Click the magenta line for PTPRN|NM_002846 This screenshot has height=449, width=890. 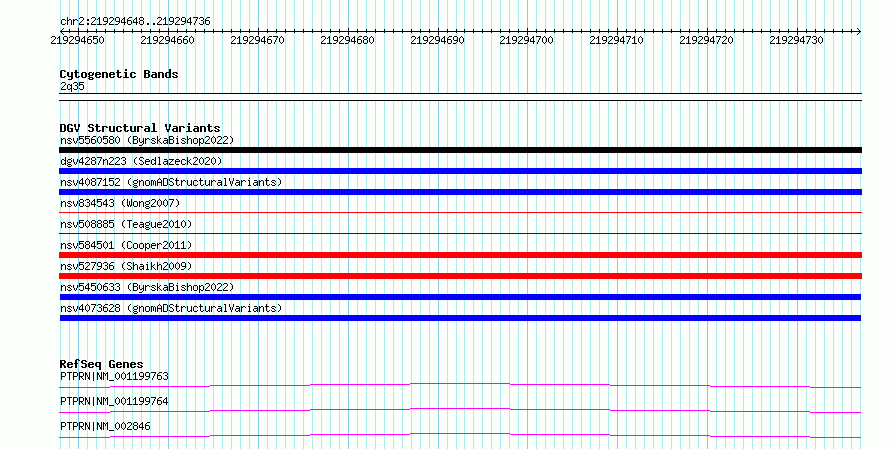(460, 435)
